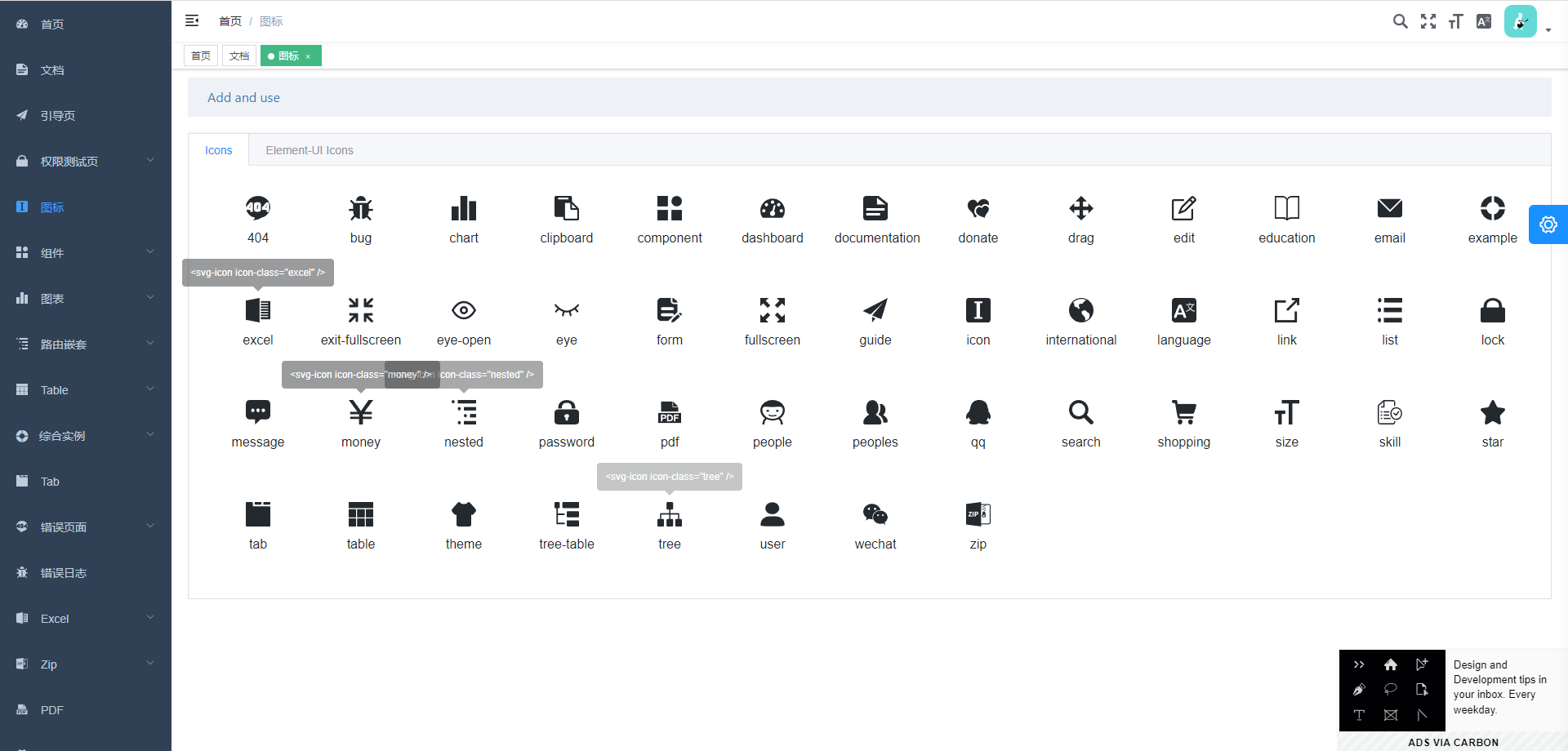Switch to the 文档 tag view
This screenshot has width=1568, height=751.
coord(239,56)
